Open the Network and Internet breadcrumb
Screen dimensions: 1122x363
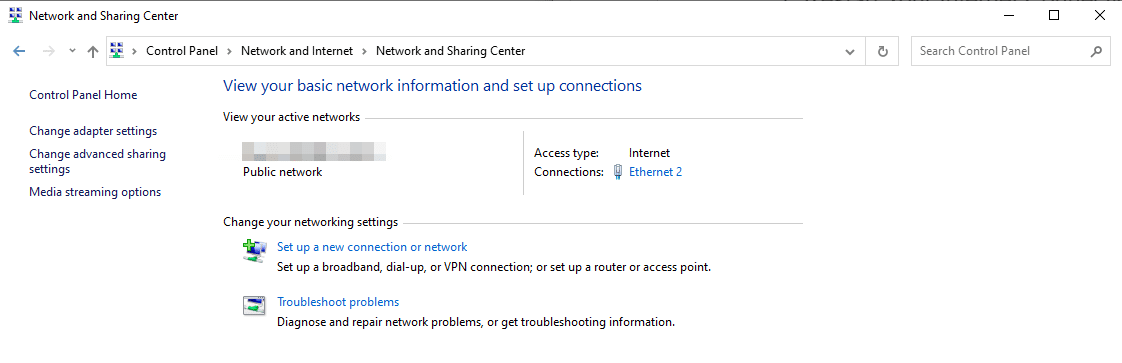(297, 51)
